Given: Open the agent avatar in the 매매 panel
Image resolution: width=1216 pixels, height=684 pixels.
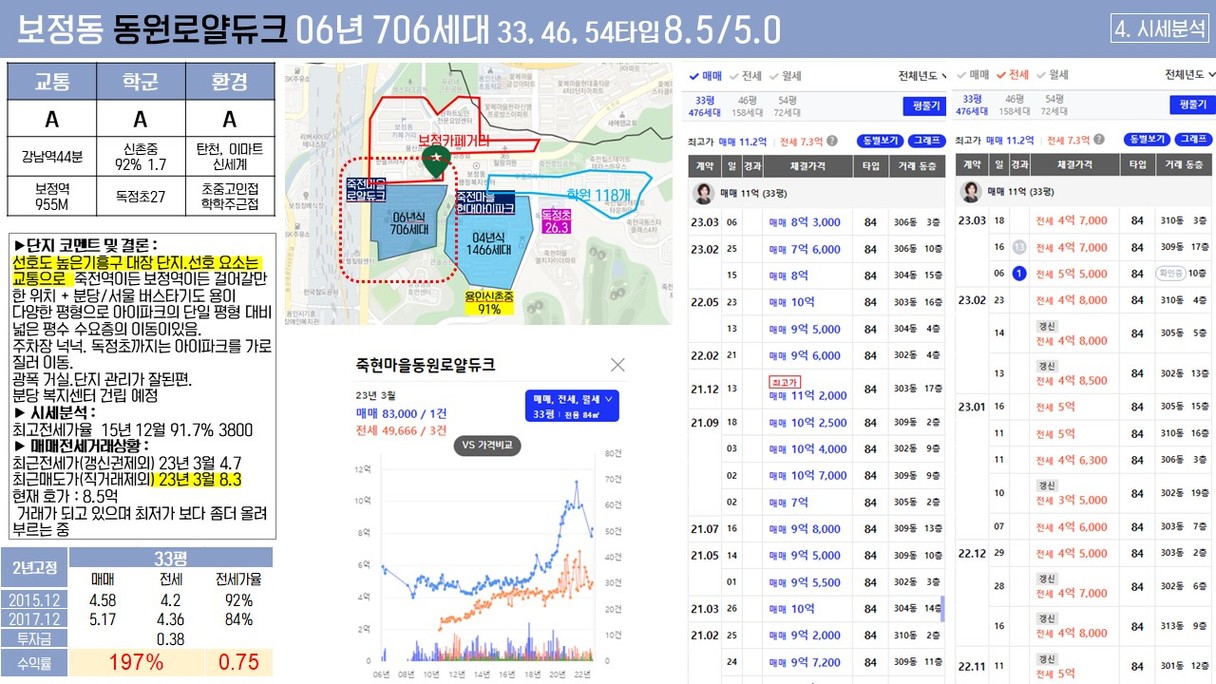Looking at the screenshot, I should pyautogui.click(x=704, y=193).
